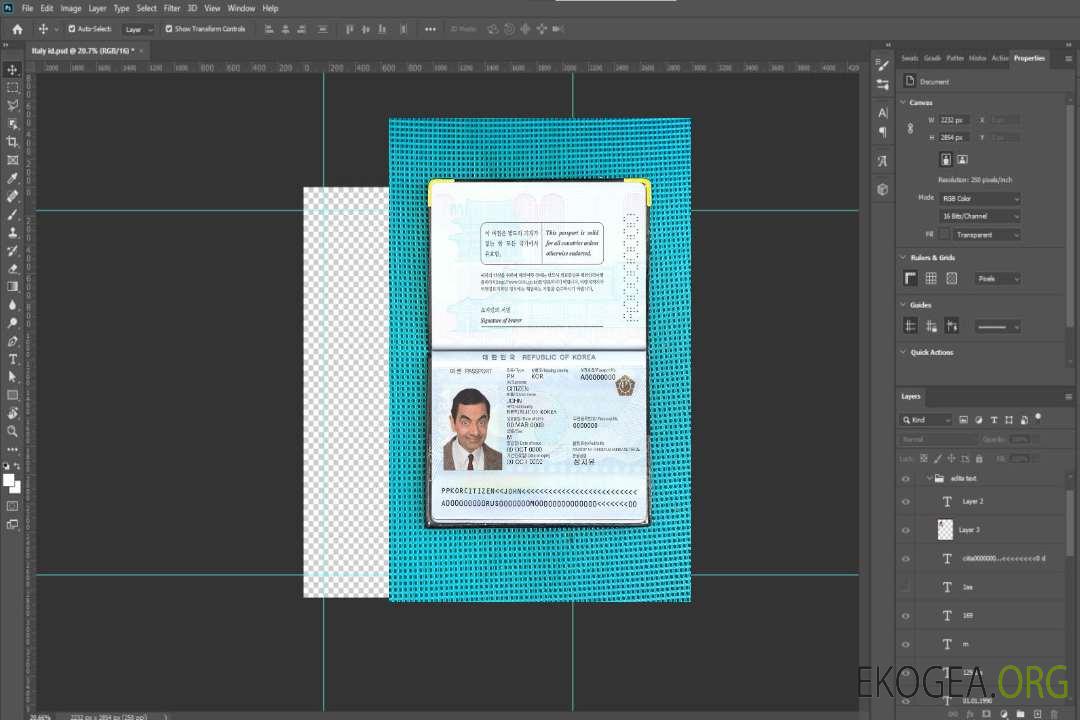Viewport: 1080px width, 720px height.
Task: Select the Eyedropper tool
Action: pyautogui.click(x=13, y=178)
